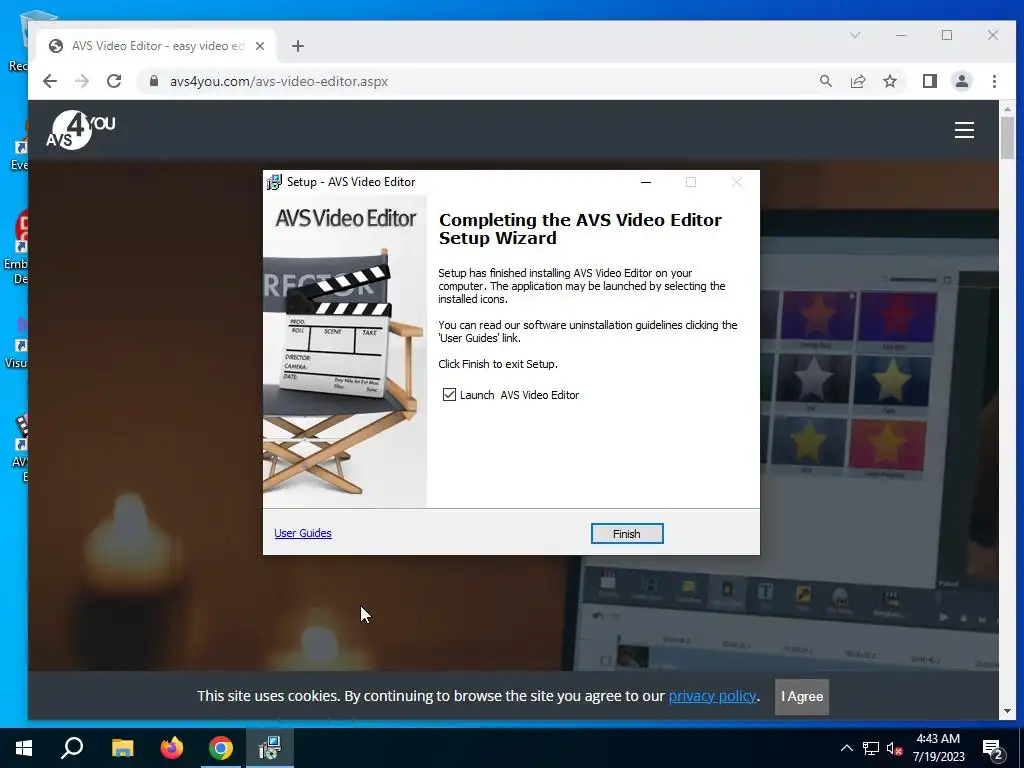Open a new Chrome tab
Image resolution: width=1024 pixels, height=768 pixels.
point(298,46)
